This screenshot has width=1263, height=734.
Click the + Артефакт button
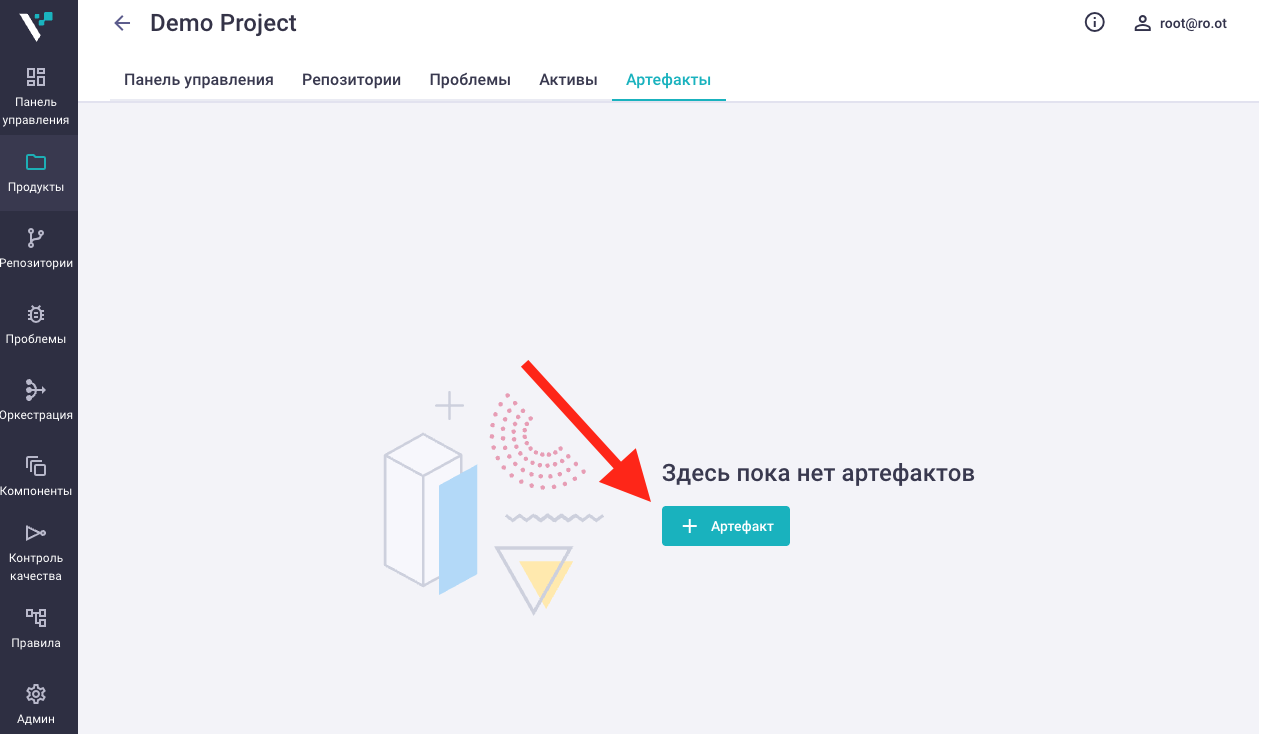coord(726,526)
